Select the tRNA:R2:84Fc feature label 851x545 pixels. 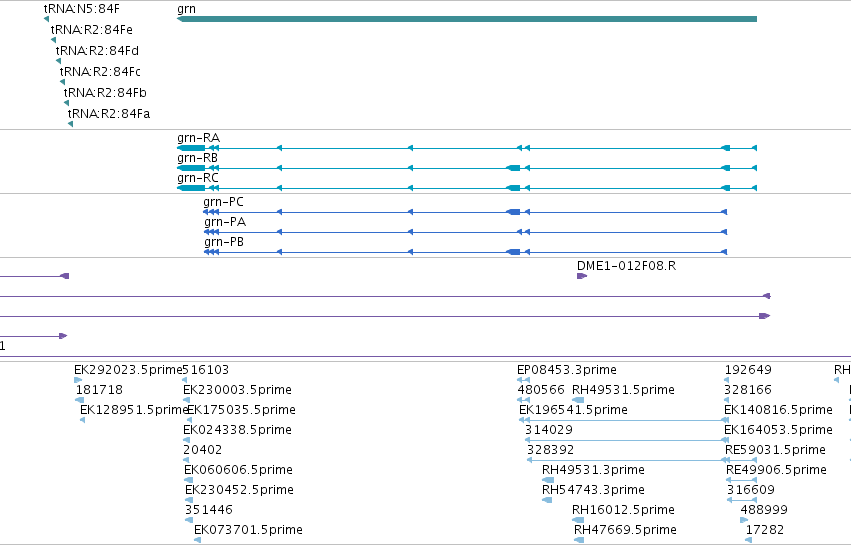tap(100, 71)
